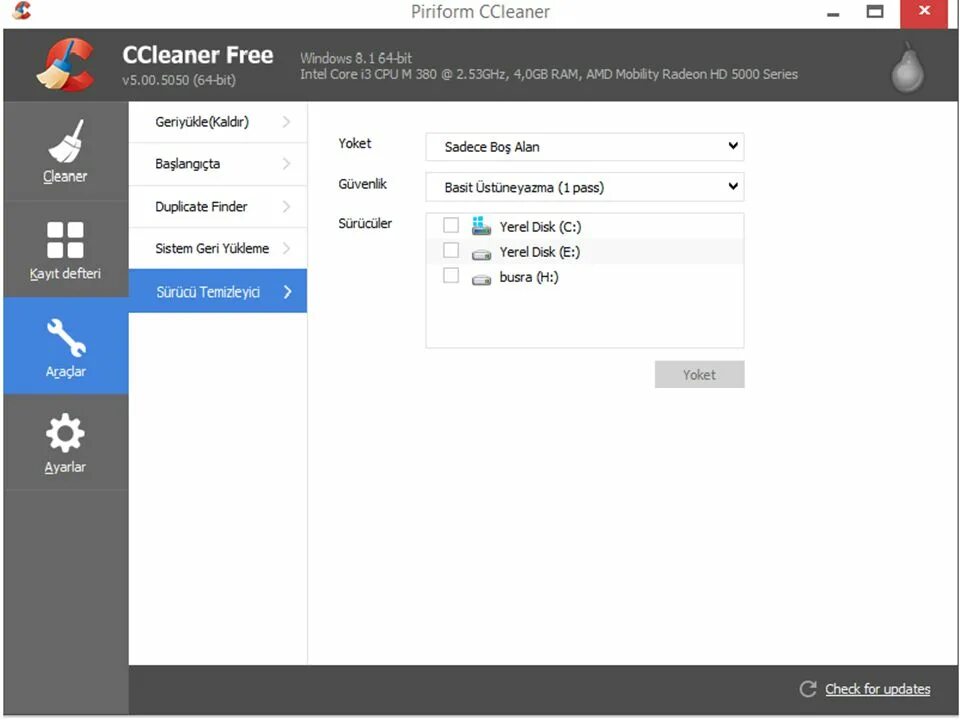Open the Başlangıçta tool tab
The width and height of the screenshot is (960, 720).
tap(218, 164)
